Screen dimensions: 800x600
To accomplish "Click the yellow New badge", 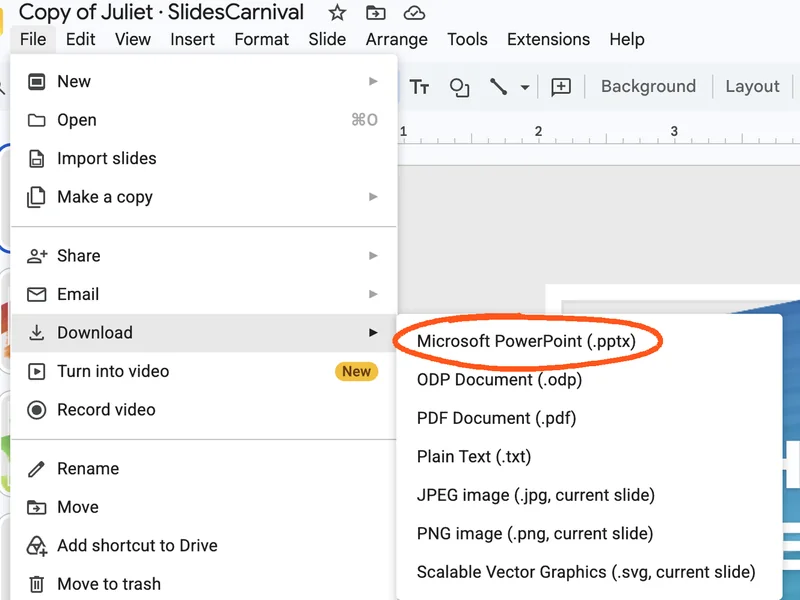I will tap(356, 371).
